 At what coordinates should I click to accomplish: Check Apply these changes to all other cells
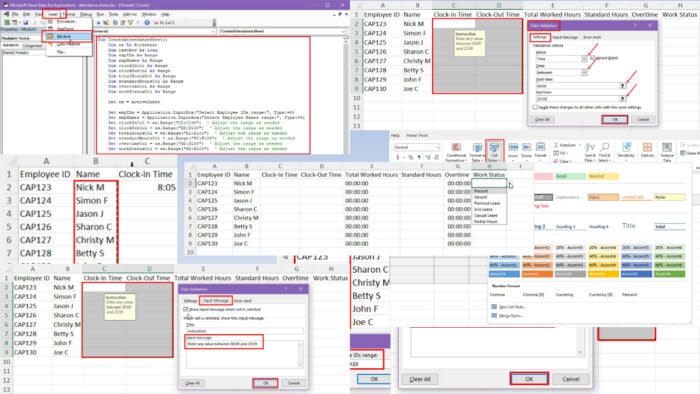[x=535, y=108]
